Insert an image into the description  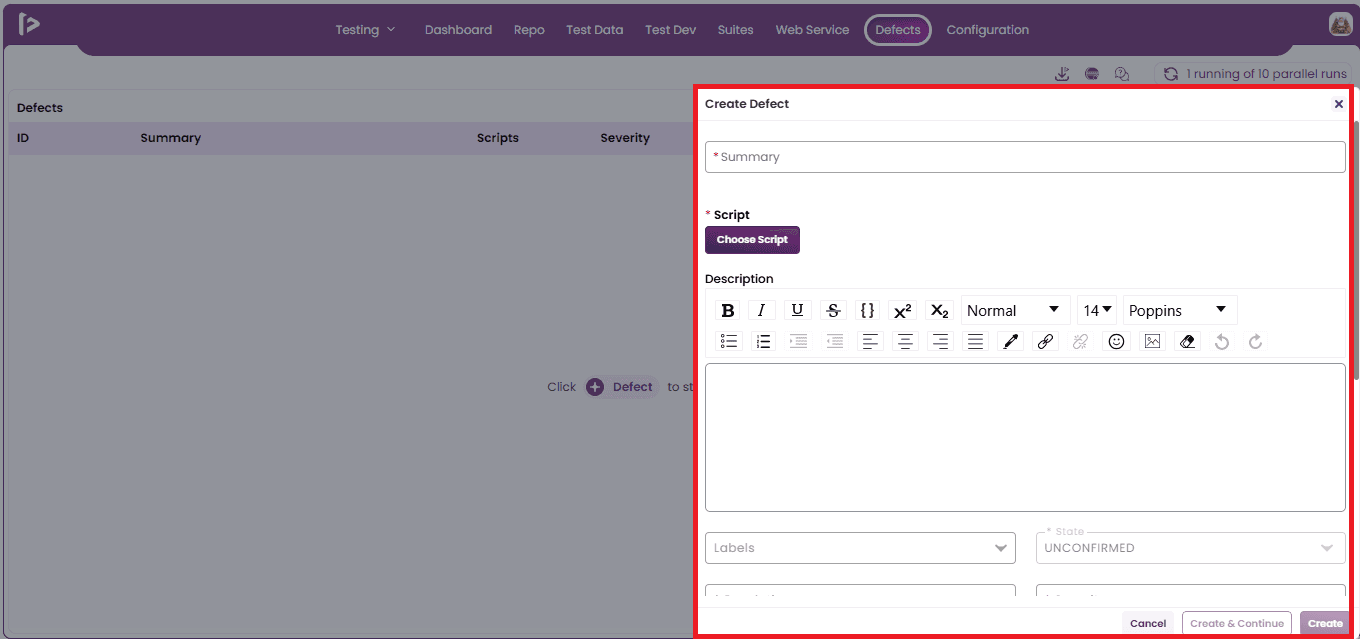[x=1153, y=341]
